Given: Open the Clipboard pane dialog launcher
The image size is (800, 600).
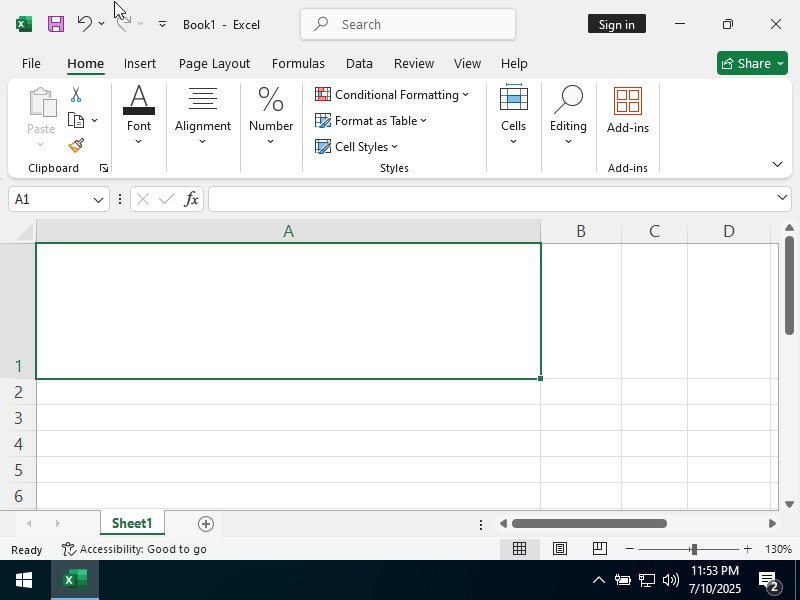Looking at the screenshot, I should (x=104, y=168).
